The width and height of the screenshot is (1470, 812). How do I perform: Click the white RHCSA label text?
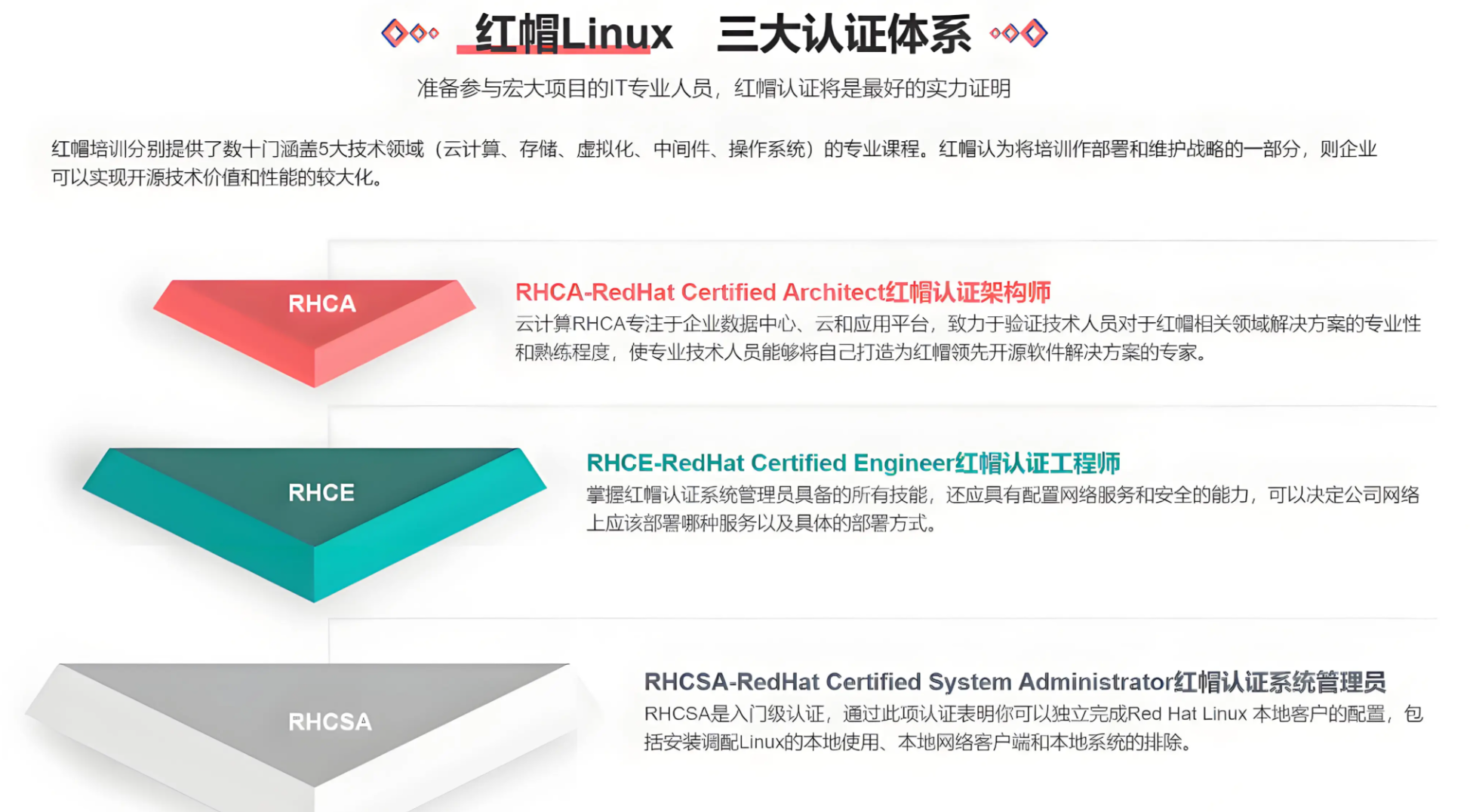(x=330, y=722)
